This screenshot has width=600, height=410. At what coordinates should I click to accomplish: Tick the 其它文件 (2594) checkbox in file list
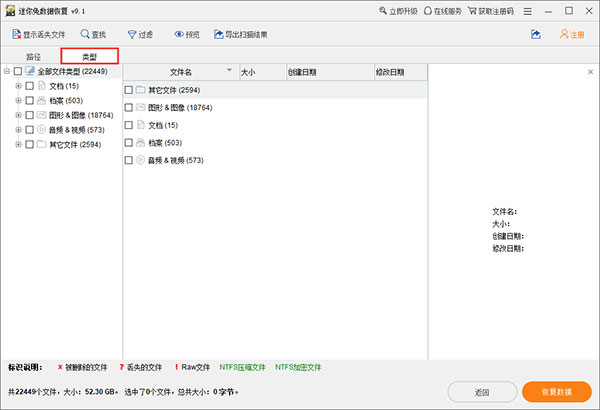pyautogui.click(x=128, y=90)
